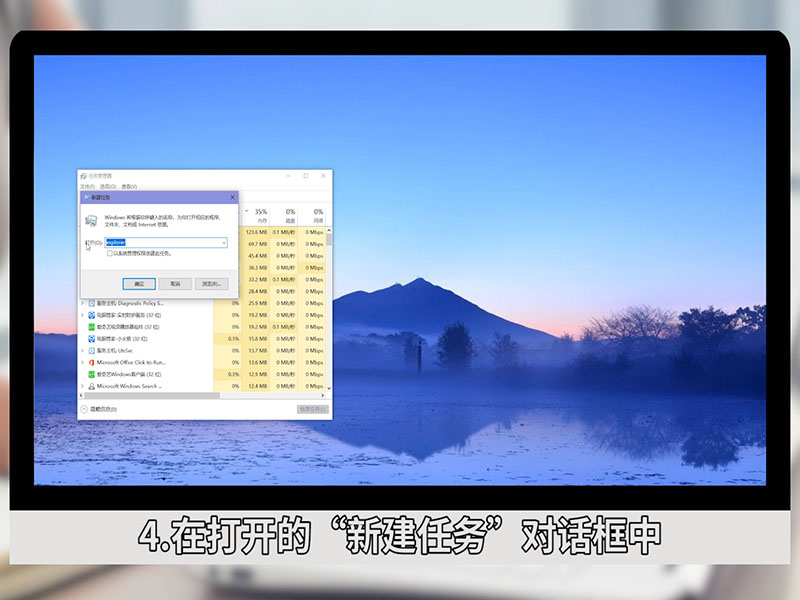Image resolution: width=800 pixels, height=600 pixels.
Task: Click the Microsoft Office Click-to-Run icon
Action: (92, 362)
